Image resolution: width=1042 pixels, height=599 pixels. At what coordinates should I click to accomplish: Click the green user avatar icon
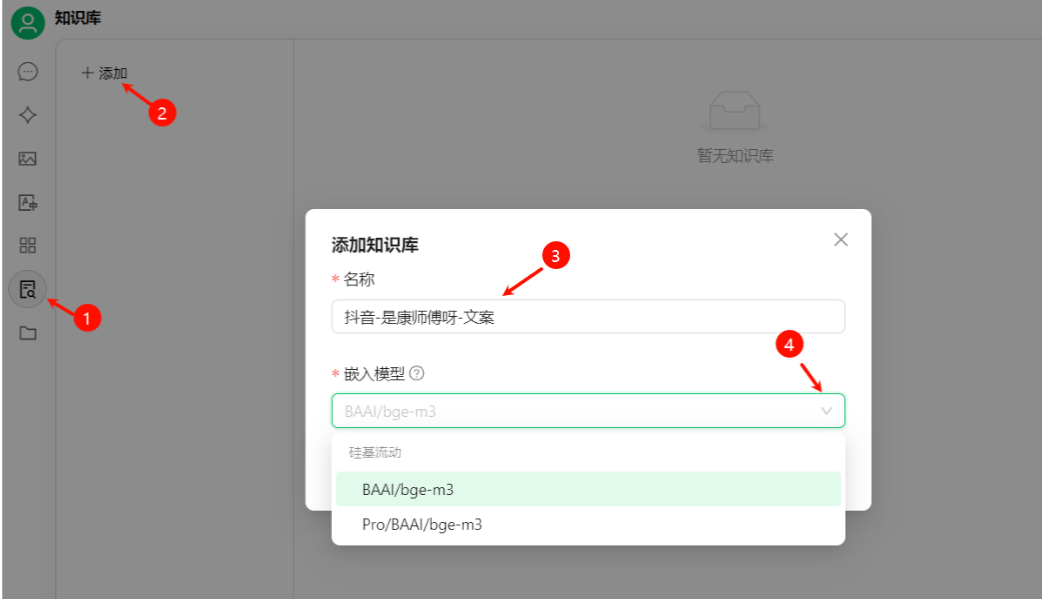click(x=28, y=22)
